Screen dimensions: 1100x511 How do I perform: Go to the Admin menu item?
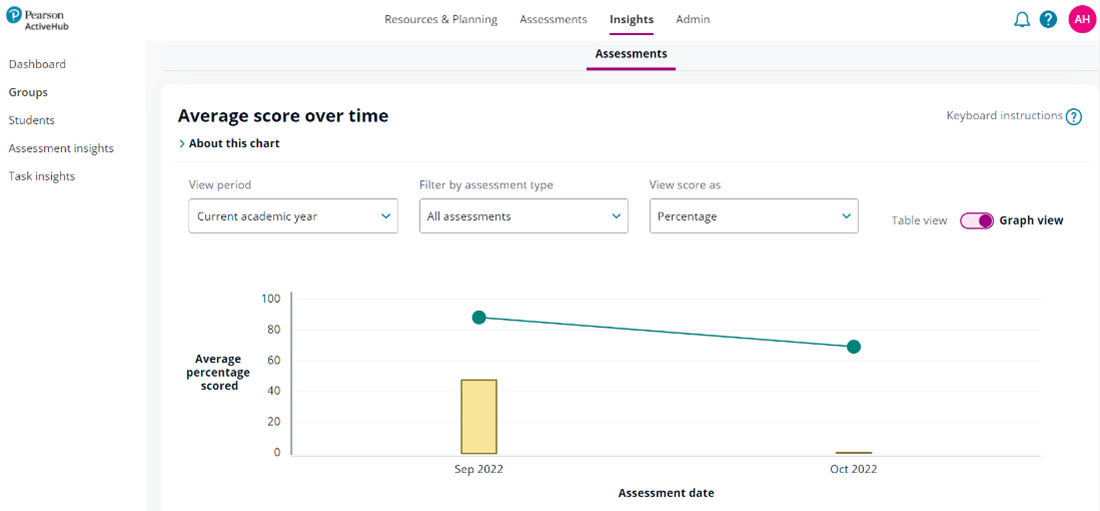coord(693,20)
